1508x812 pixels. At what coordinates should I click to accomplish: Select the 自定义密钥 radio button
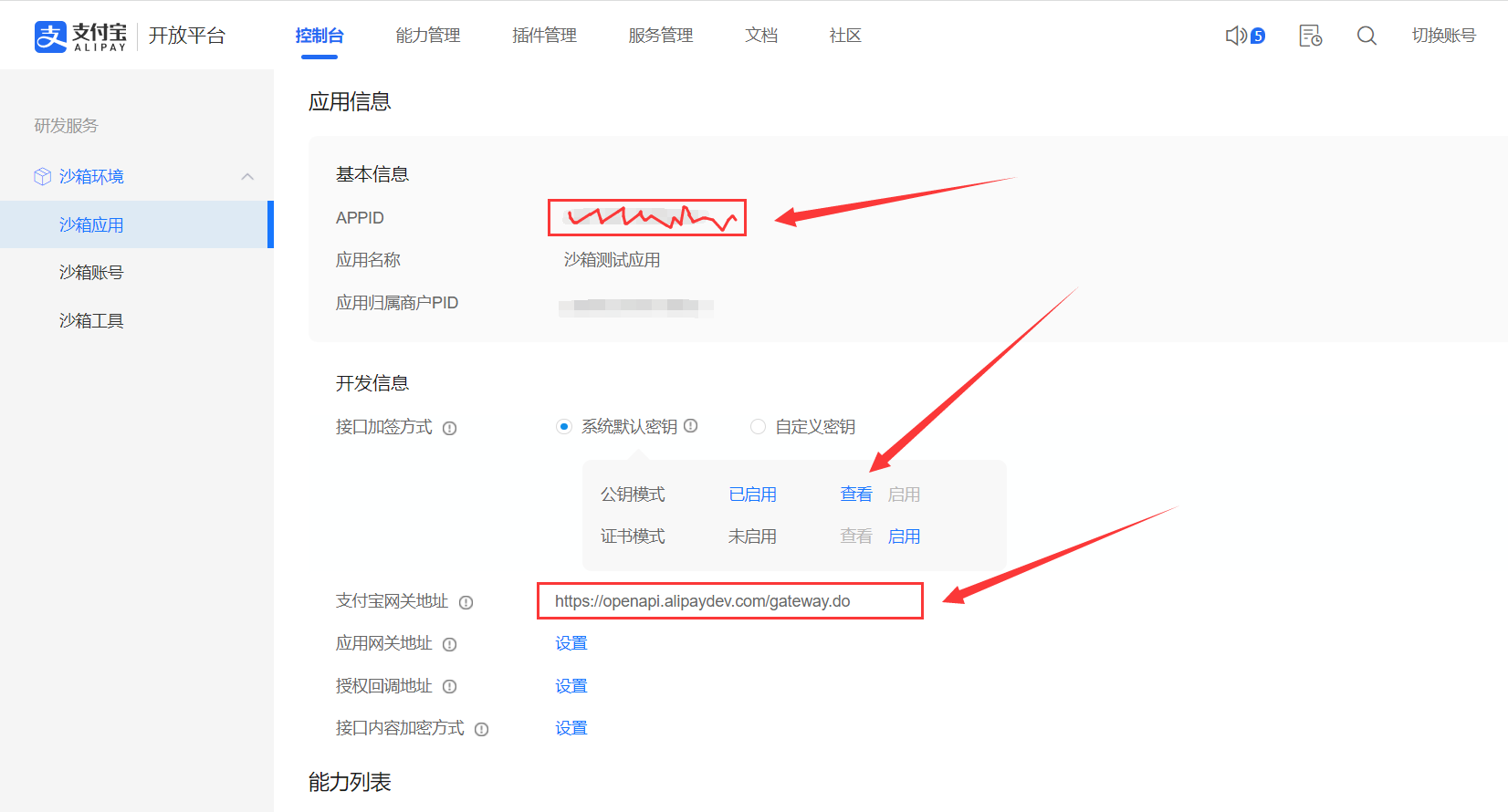coord(758,426)
